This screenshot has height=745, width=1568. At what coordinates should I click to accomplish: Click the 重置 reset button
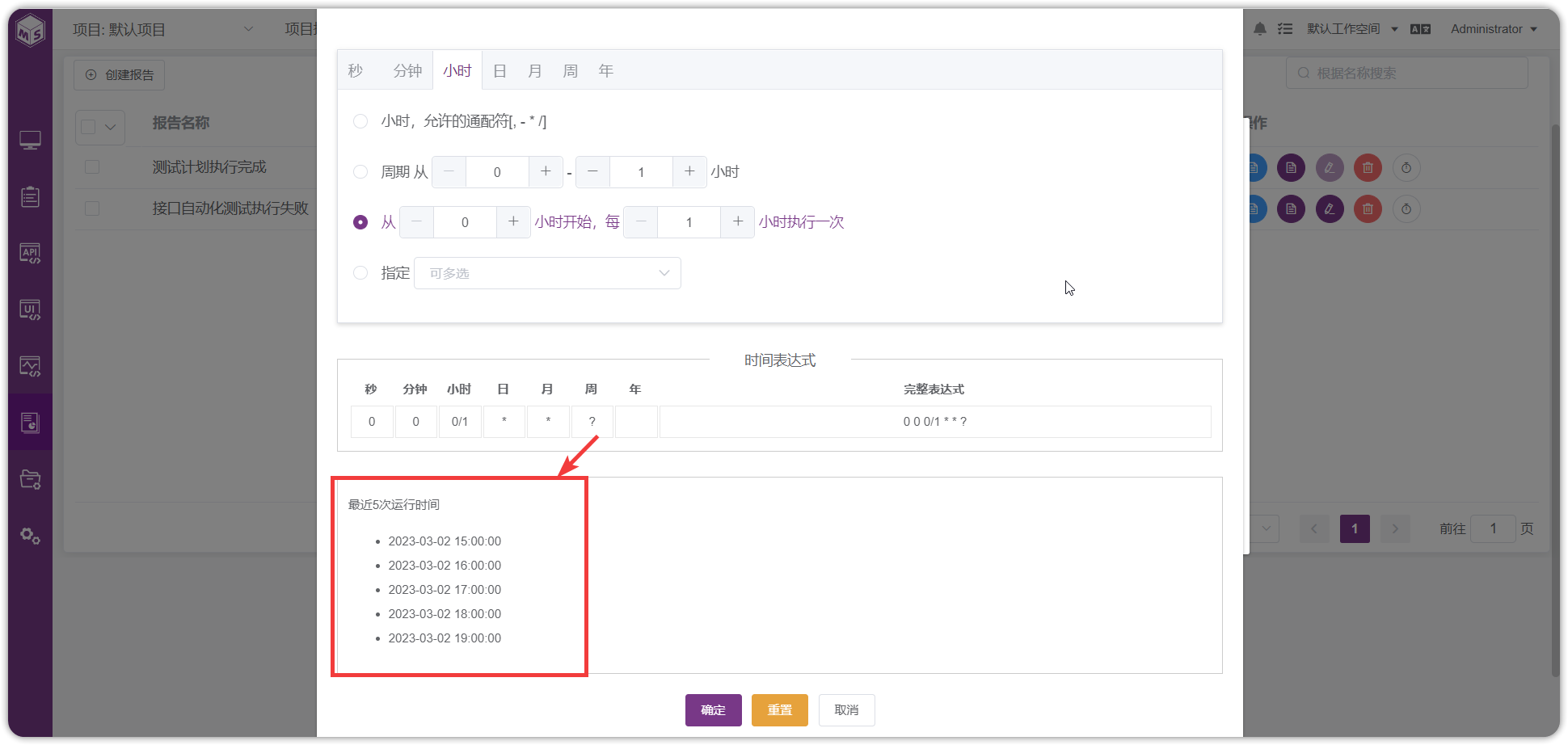780,710
